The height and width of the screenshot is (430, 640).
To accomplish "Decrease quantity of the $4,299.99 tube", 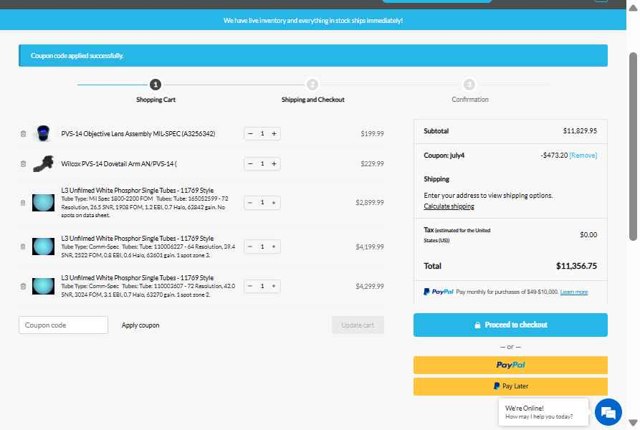I will tap(251, 286).
